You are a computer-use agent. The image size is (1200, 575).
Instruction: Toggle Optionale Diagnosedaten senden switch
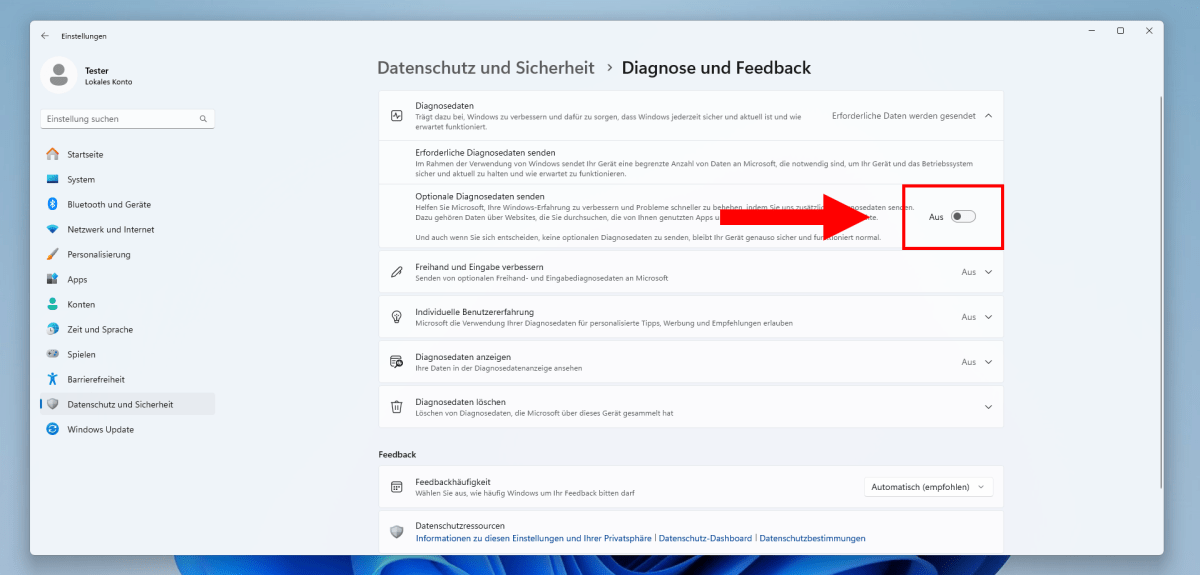(x=963, y=216)
